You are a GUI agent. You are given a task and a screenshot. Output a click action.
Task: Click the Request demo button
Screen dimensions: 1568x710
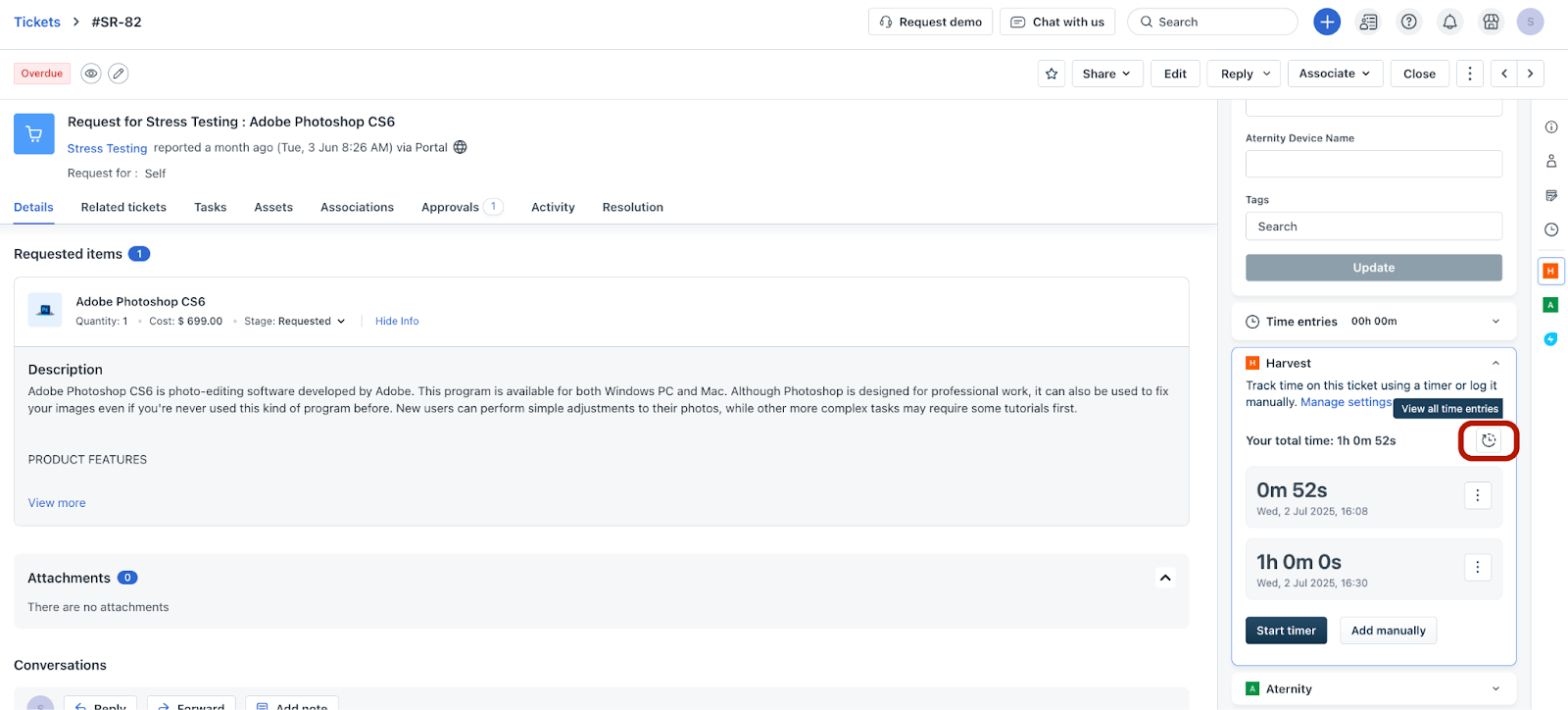(x=930, y=22)
